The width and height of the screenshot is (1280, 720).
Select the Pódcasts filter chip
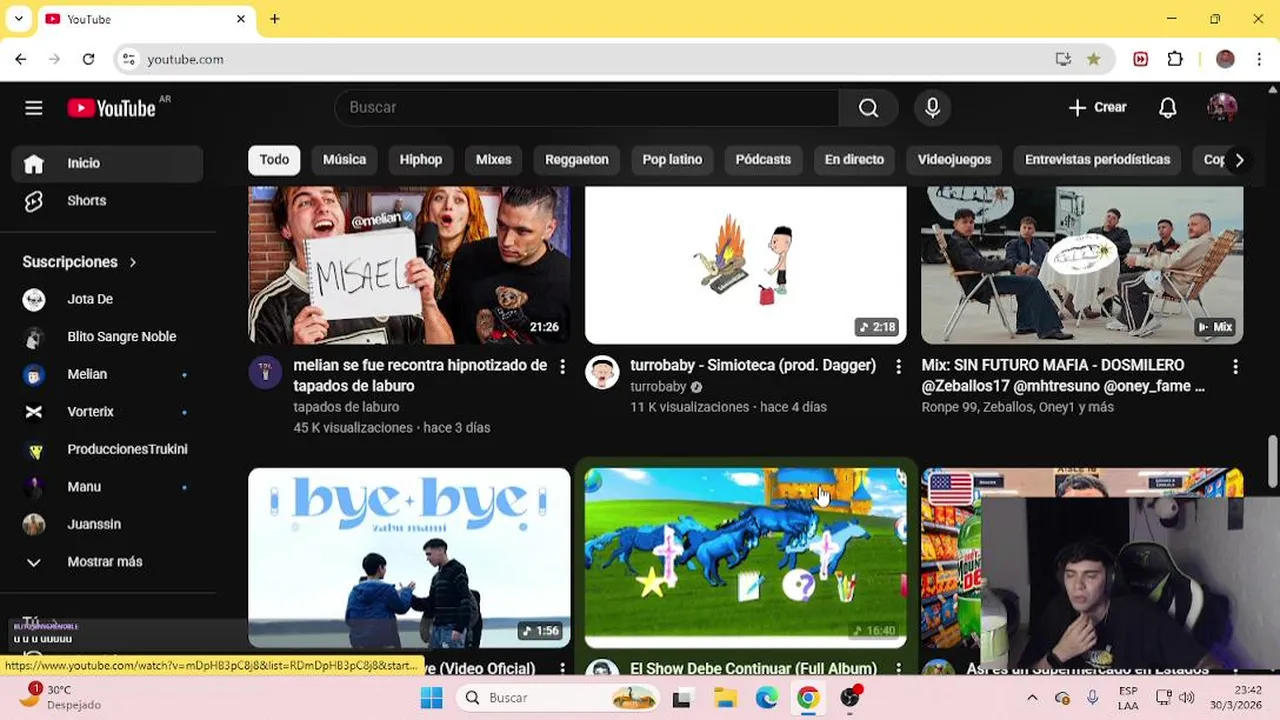(x=763, y=160)
